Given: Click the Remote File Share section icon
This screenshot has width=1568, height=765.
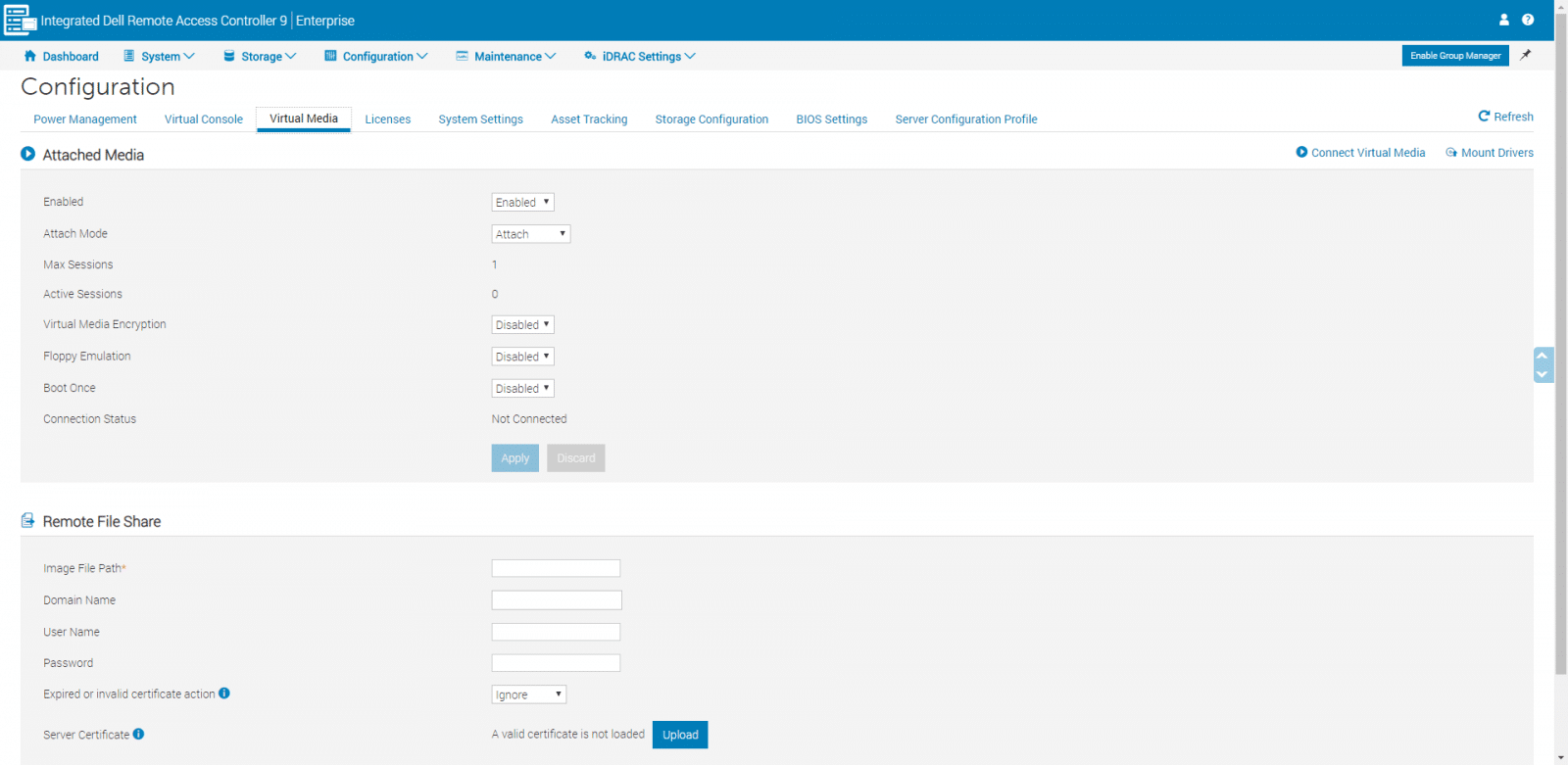Looking at the screenshot, I should 28,520.
